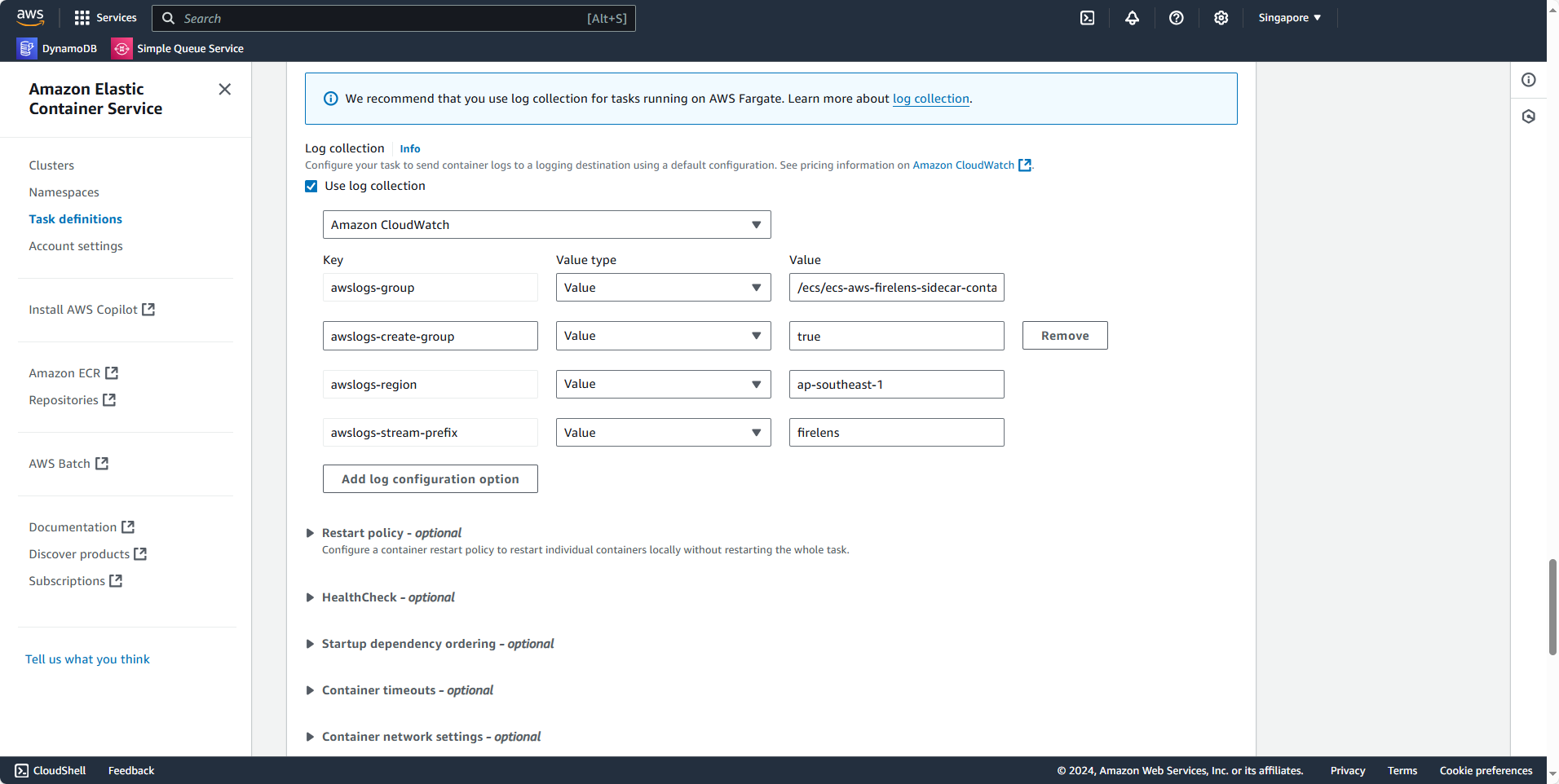Screen dimensions: 1559x784
Task: Click external icon next to Repositories
Action: pos(109,400)
